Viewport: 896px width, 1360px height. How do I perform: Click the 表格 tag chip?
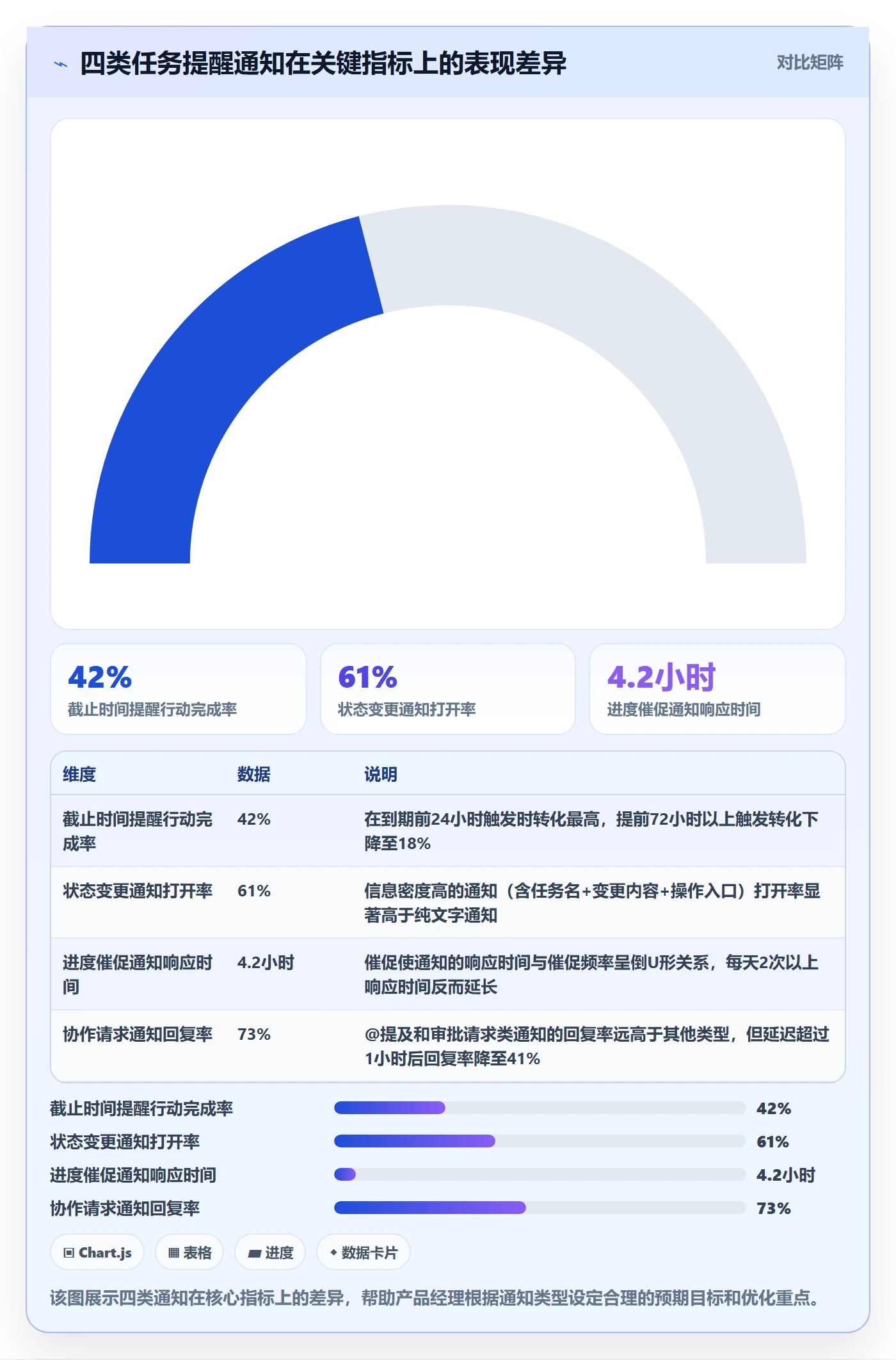[189, 1252]
